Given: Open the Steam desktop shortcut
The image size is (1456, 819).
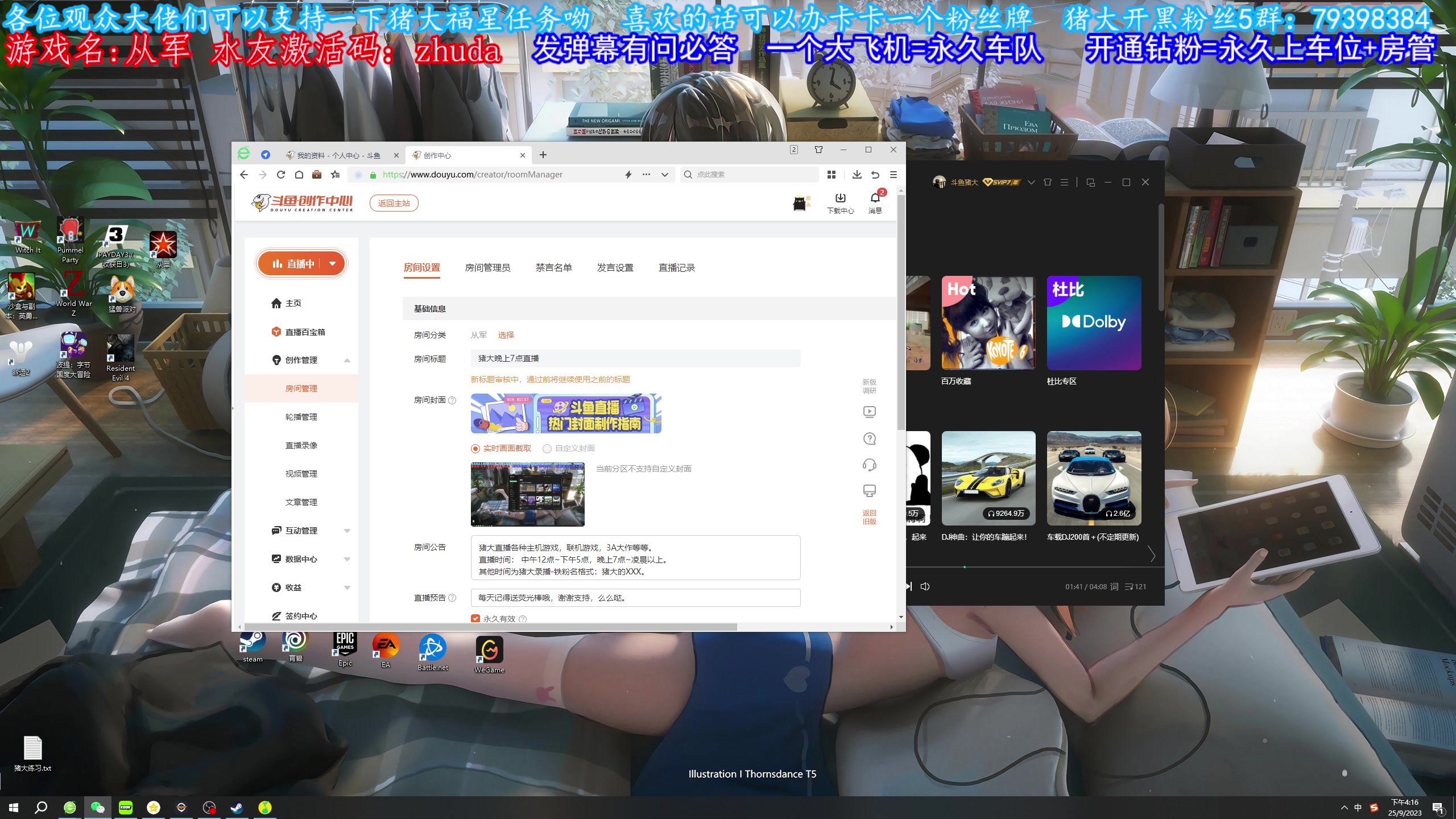Looking at the screenshot, I should (253, 646).
